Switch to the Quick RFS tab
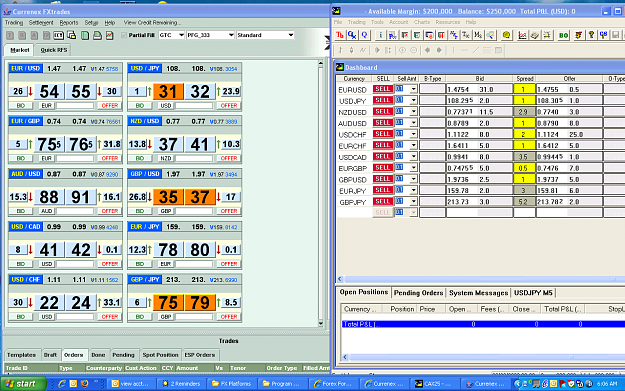 (54, 50)
